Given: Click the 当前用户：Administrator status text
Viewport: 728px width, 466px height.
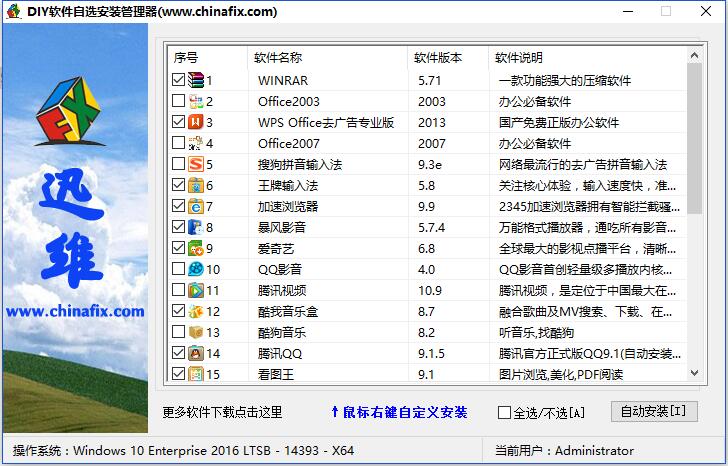Looking at the screenshot, I should tap(564, 450).
